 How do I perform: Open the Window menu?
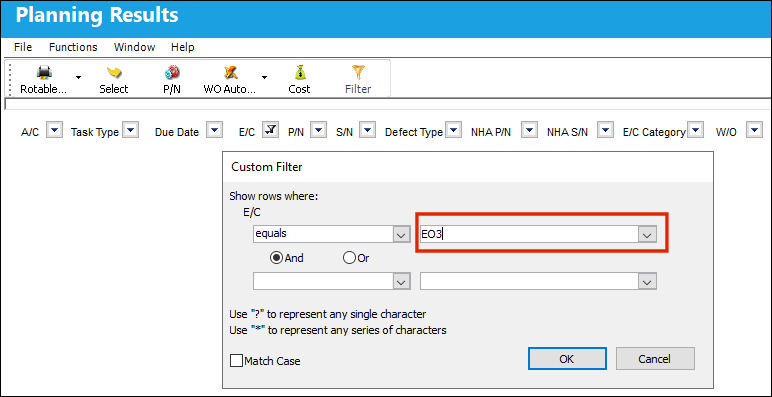(x=134, y=47)
